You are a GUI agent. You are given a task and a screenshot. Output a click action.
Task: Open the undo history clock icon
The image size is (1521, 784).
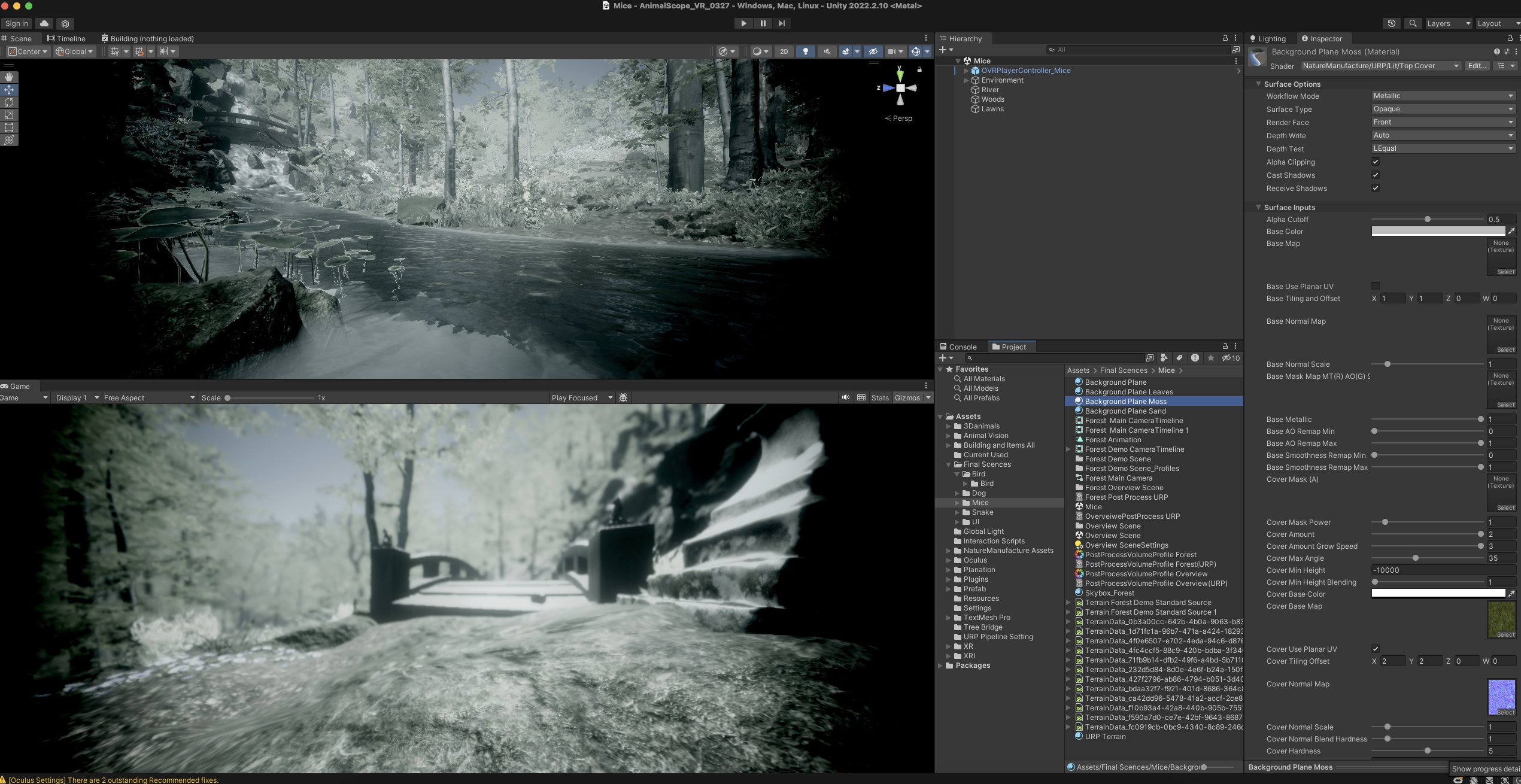coord(1392,23)
